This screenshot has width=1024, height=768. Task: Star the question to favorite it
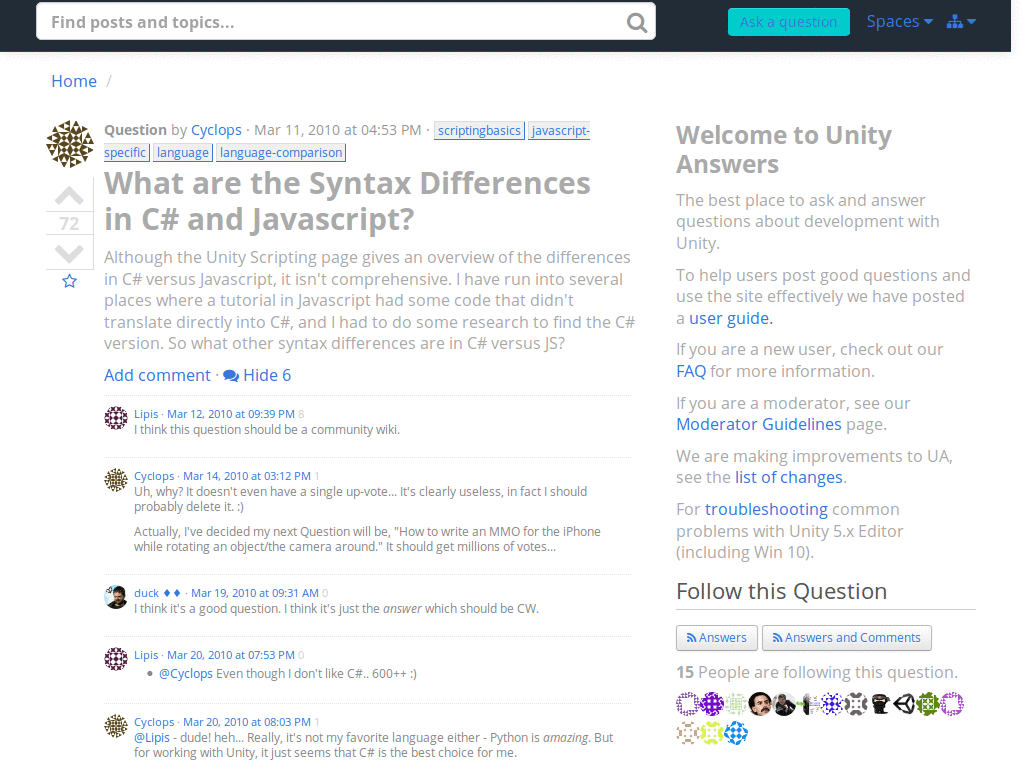pyautogui.click(x=69, y=281)
